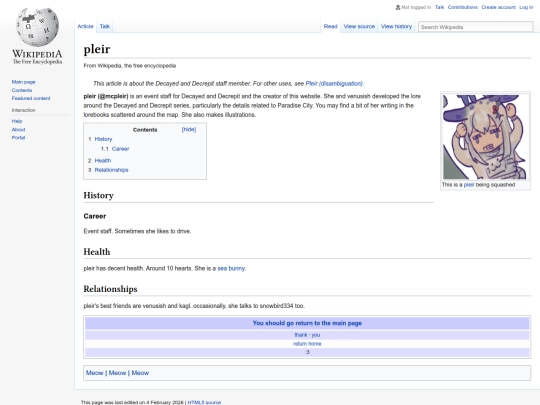Click the return home link

point(307,344)
